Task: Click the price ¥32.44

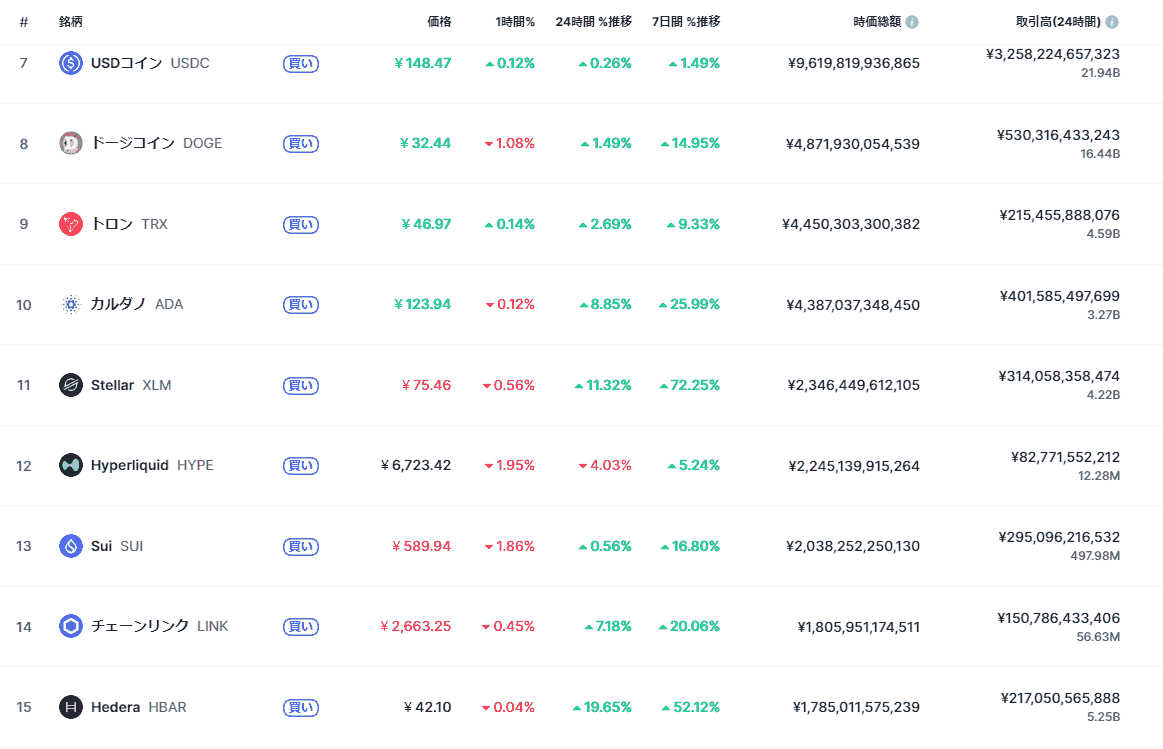Action: (x=425, y=143)
